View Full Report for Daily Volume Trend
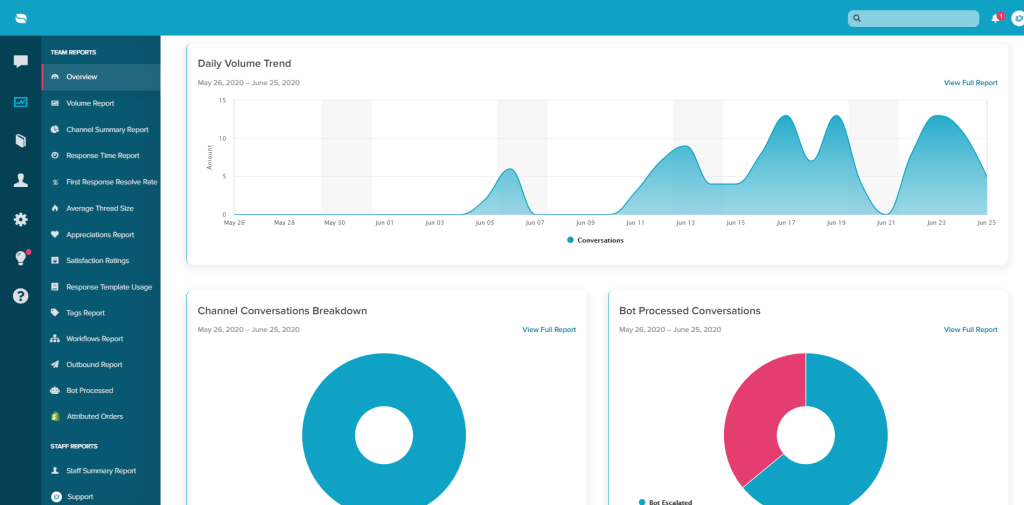Screen dimensions: 1024x505 [x=970, y=83]
